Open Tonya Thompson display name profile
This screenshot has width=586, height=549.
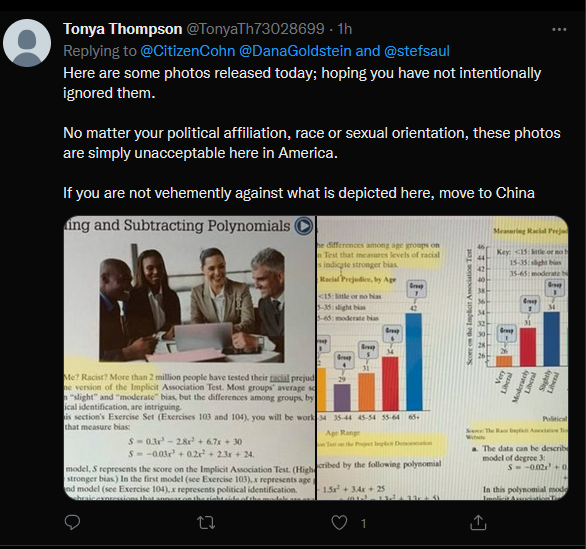(123, 29)
